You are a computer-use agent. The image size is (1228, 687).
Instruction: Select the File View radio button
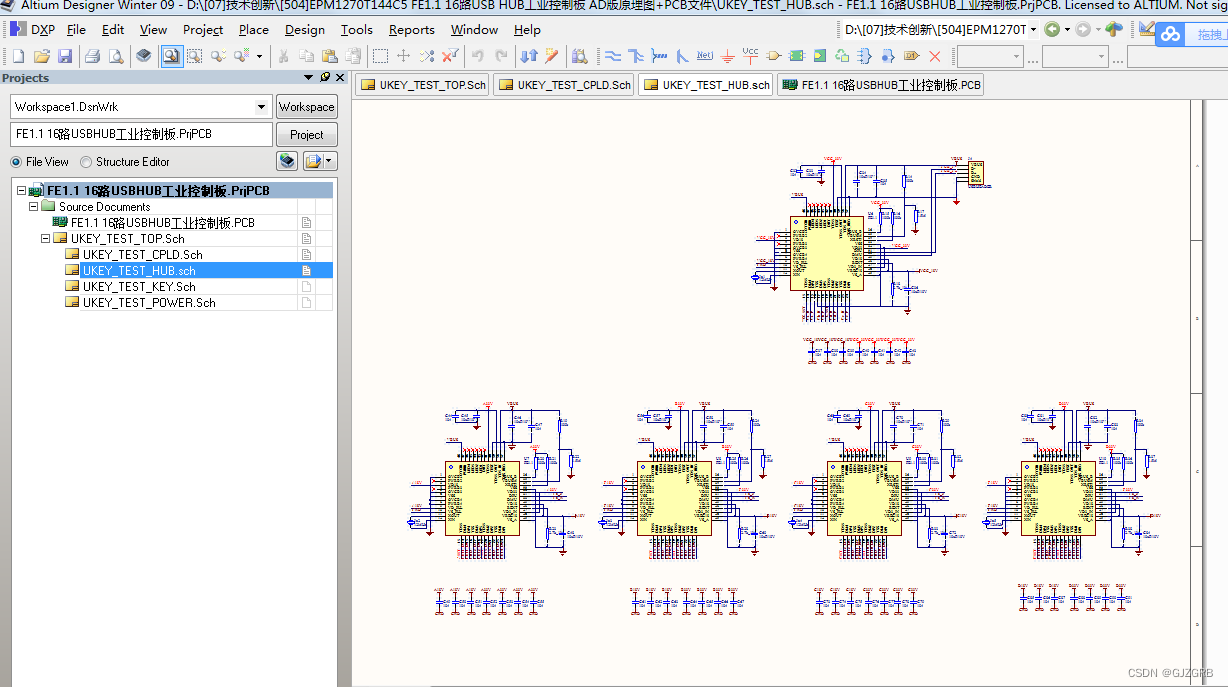(x=17, y=162)
